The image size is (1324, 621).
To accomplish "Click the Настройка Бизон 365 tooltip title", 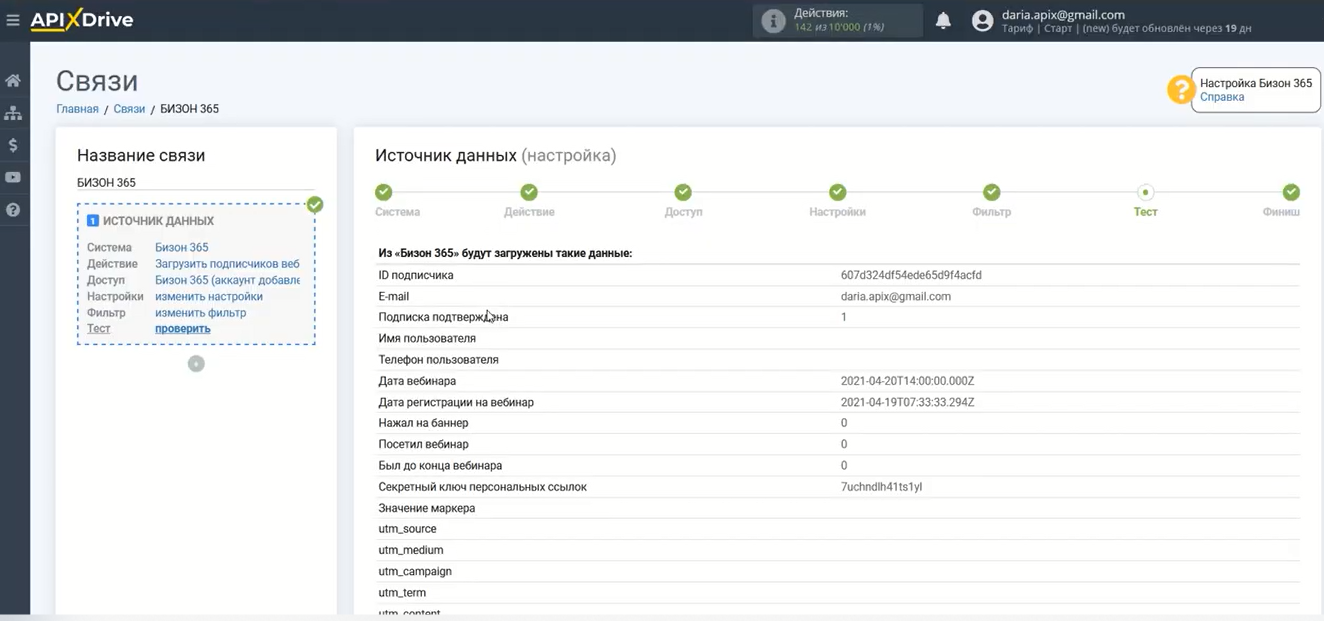I will (x=1256, y=83).
